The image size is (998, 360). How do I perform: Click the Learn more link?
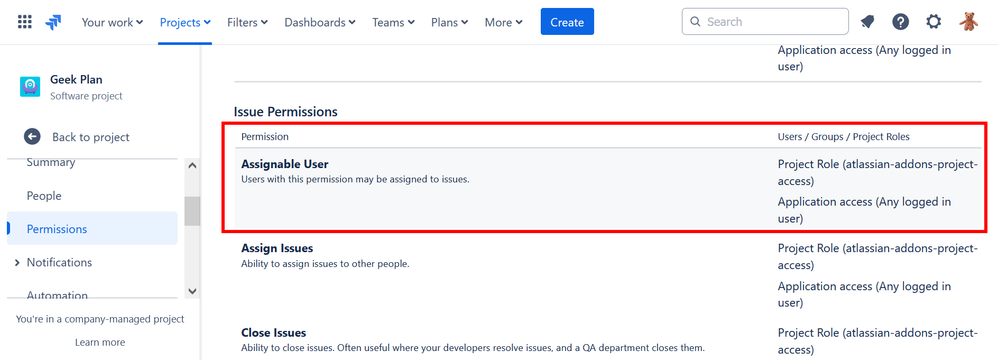(x=100, y=342)
